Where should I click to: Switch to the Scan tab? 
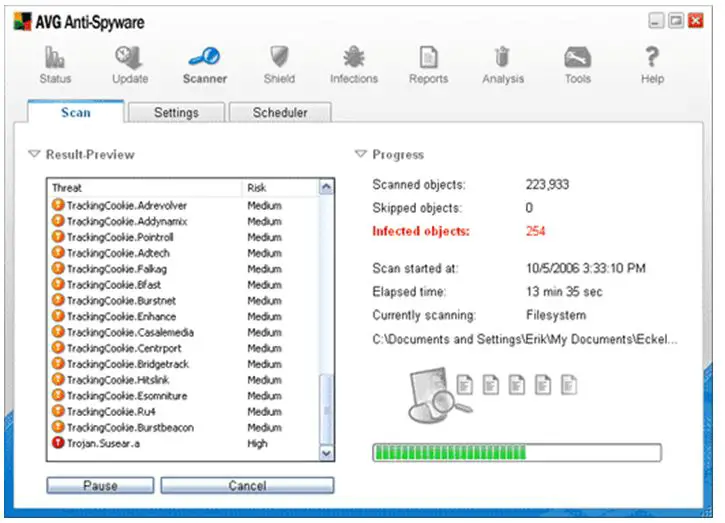76,112
